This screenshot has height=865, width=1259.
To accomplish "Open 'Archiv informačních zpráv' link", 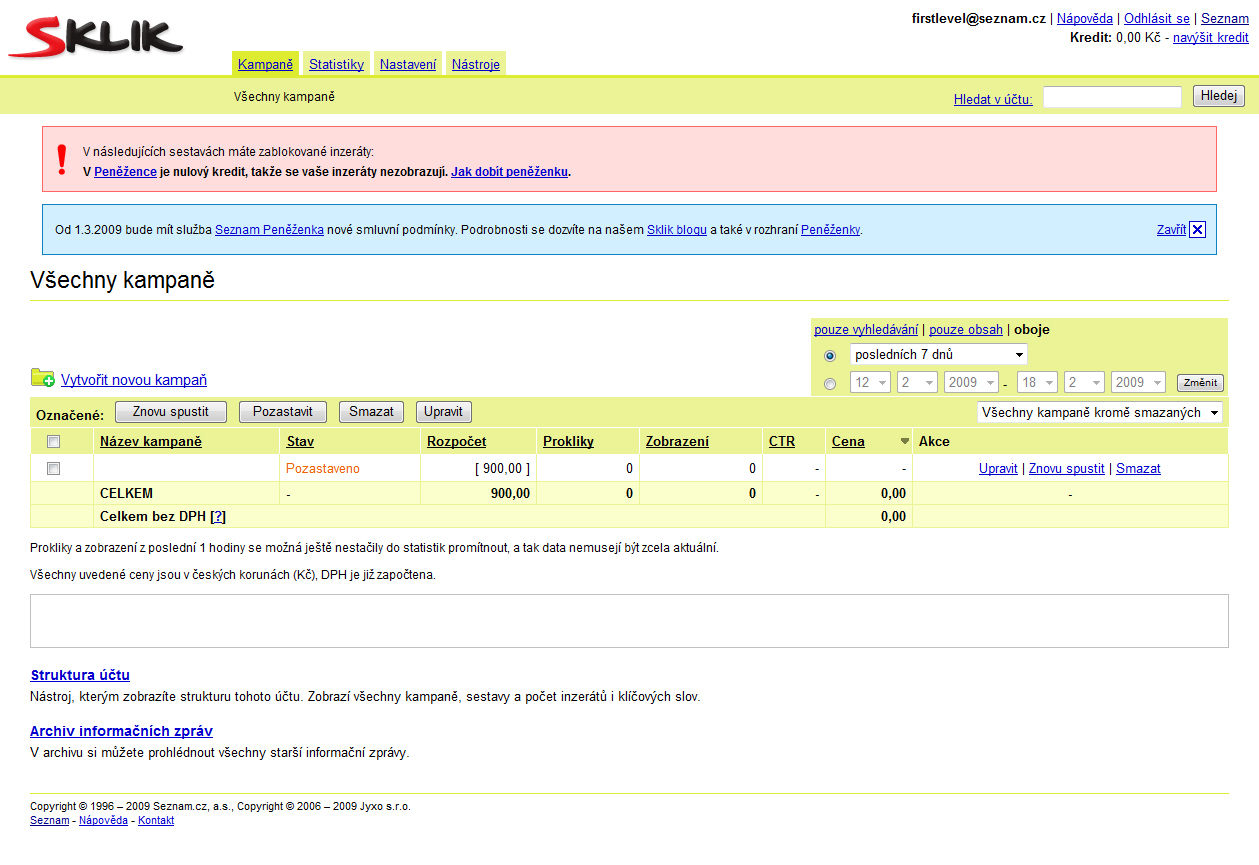I will click(121, 731).
